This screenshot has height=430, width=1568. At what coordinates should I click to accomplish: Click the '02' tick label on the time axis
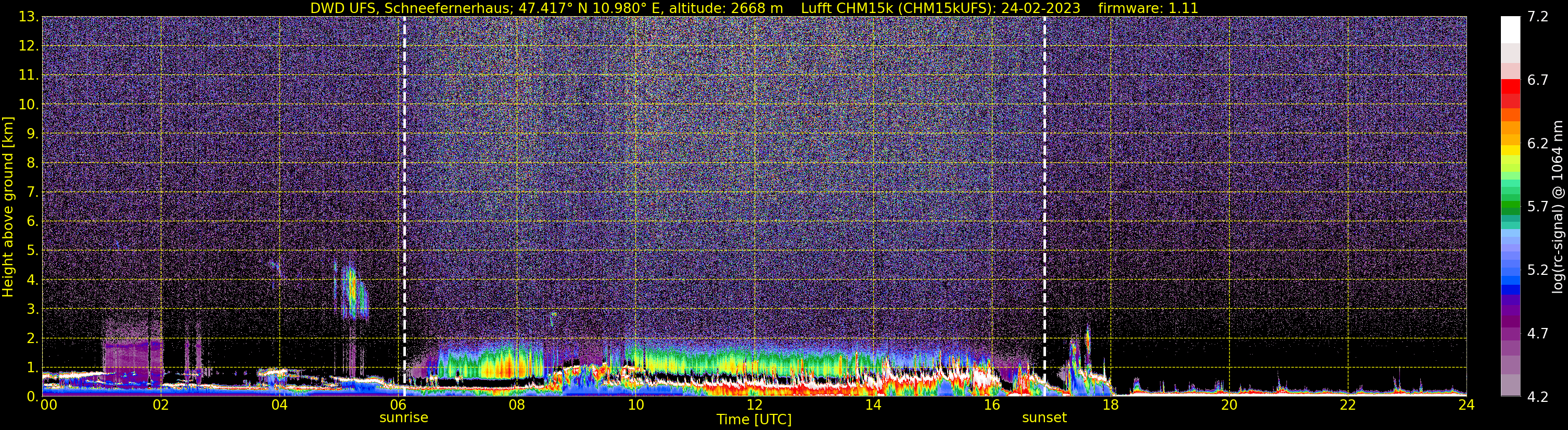tap(161, 405)
